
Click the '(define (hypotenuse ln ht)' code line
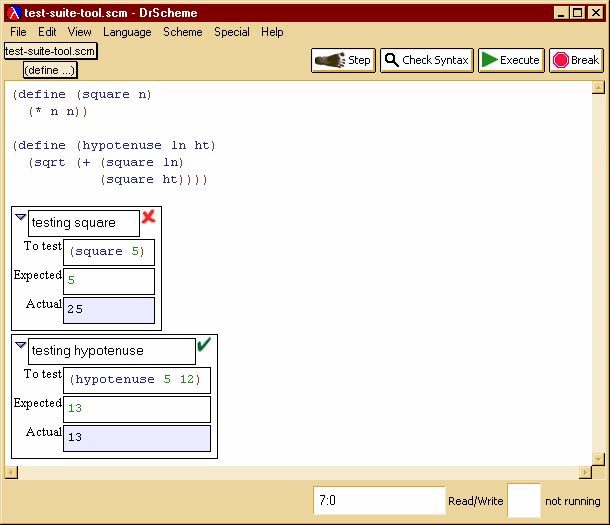tap(114, 145)
